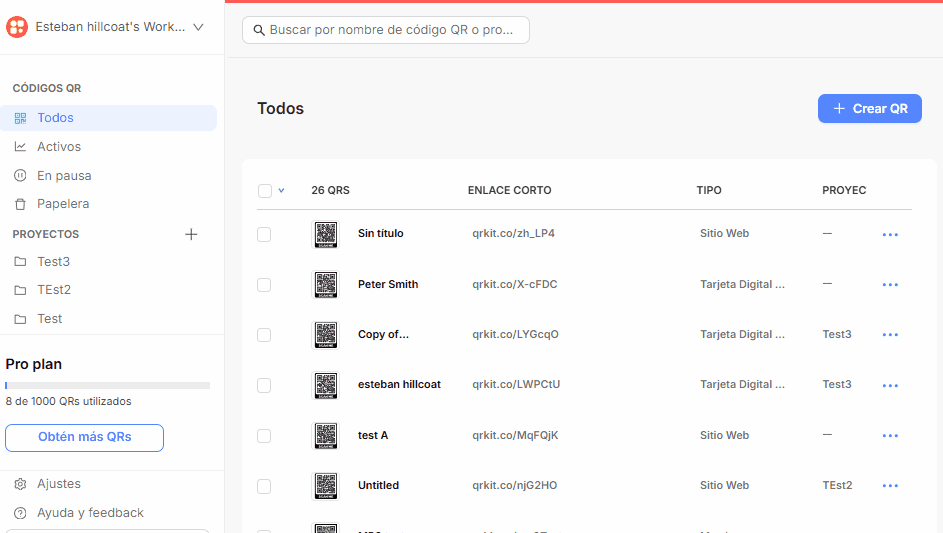Viewport: 943px width, 533px height.
Task: Click the Ajustes gear icon
Action: 20,484
